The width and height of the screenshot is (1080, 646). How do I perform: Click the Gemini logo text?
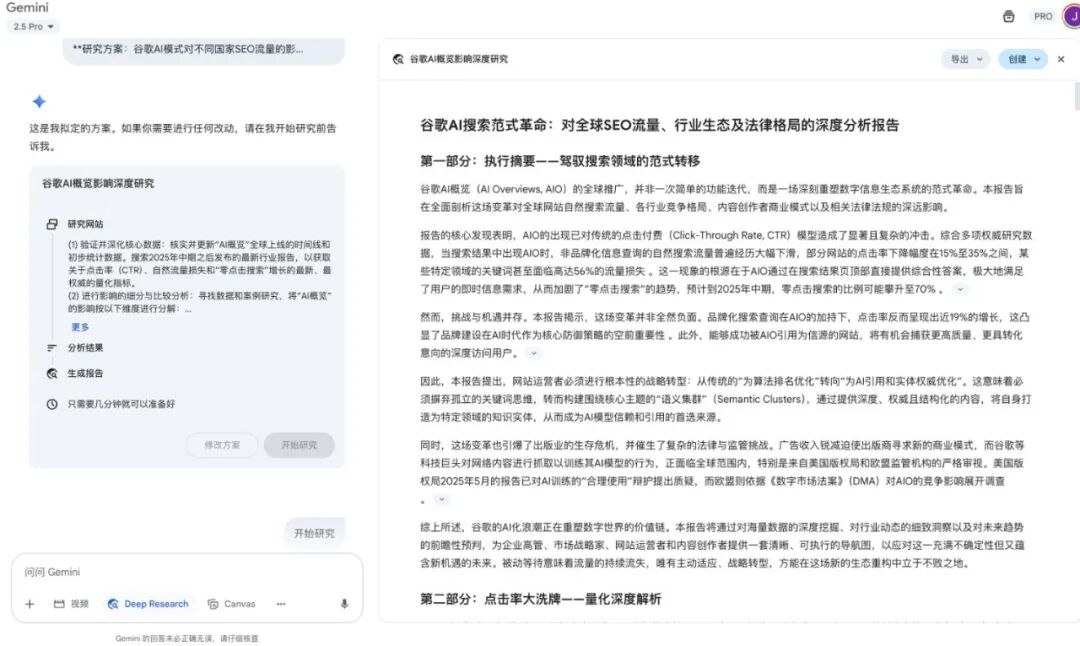pyautogui.click(x=28, y=8)
